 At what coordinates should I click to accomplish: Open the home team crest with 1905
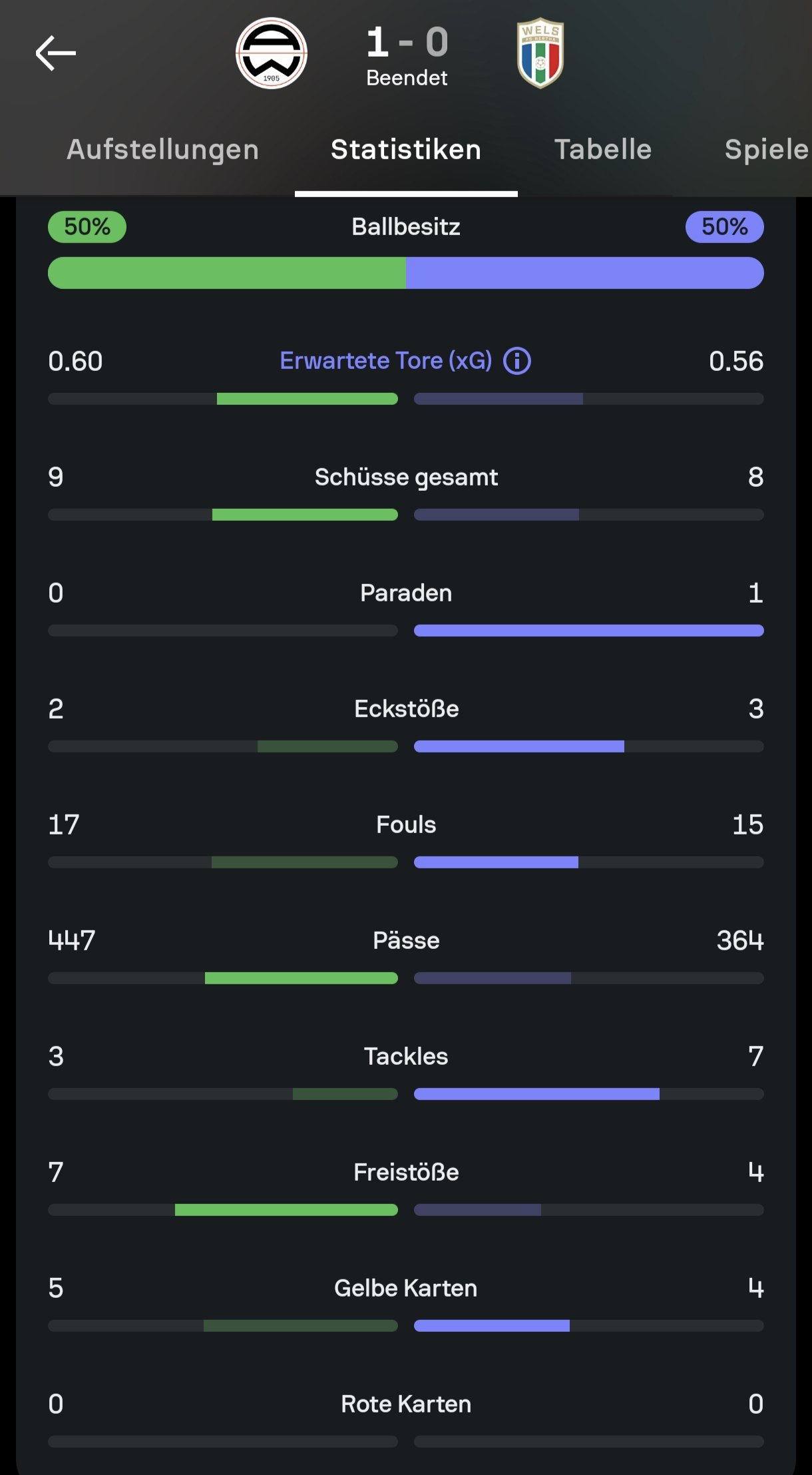[272, 53]
